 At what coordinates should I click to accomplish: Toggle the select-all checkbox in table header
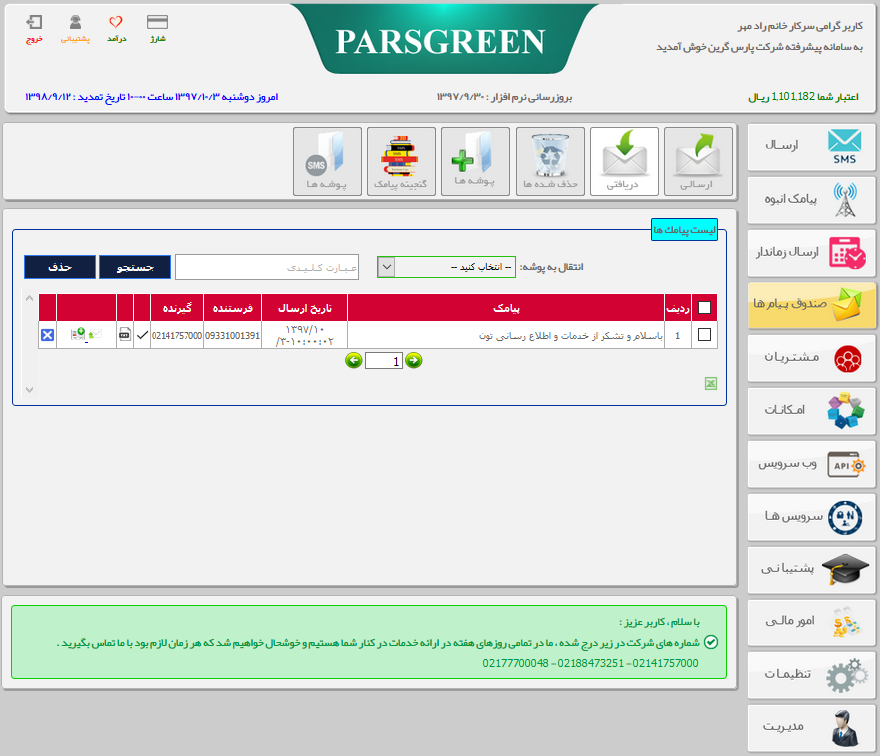click(705, 308)
